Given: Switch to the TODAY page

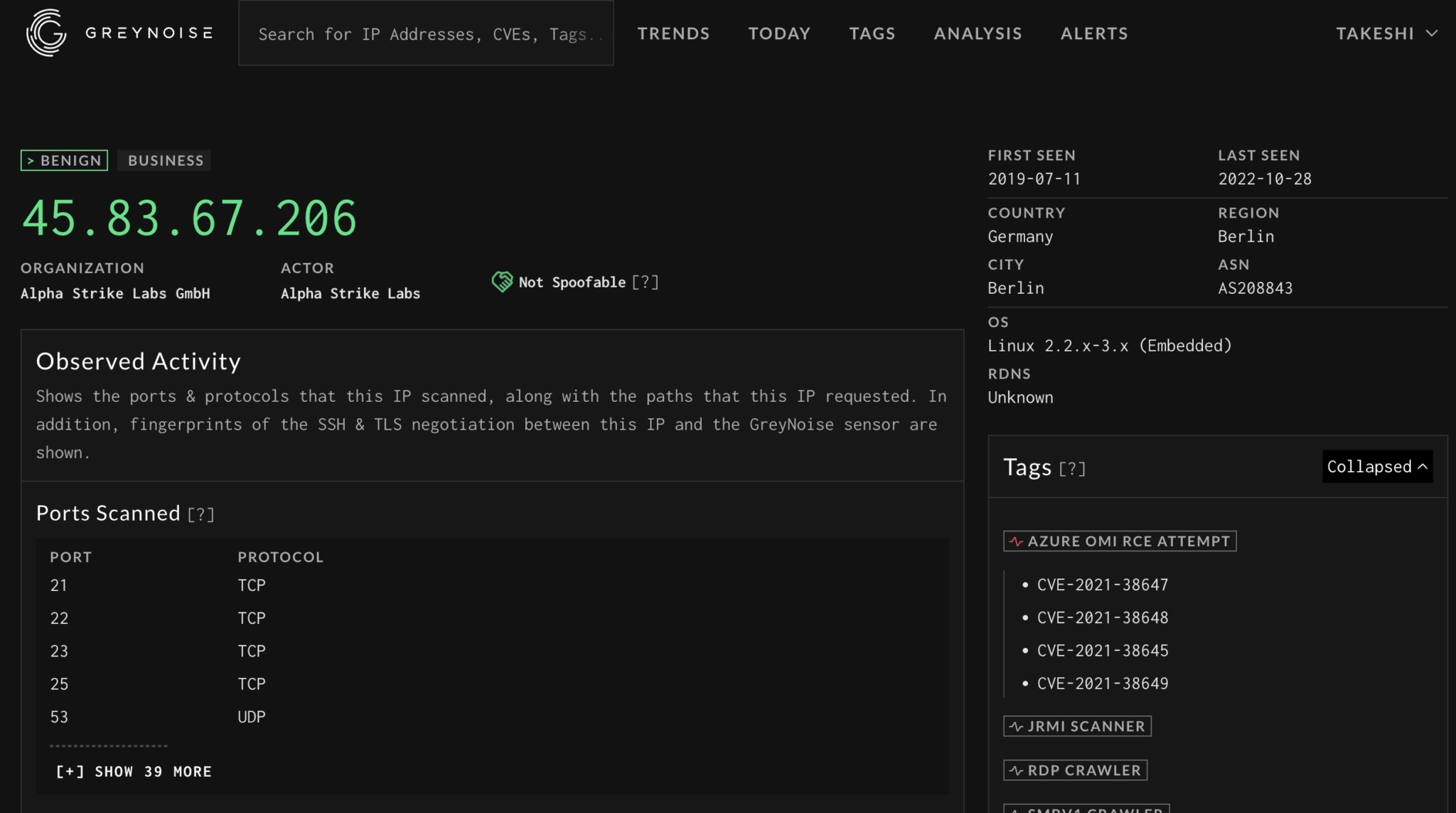Looking at the screenshot, I should [778, 33].
